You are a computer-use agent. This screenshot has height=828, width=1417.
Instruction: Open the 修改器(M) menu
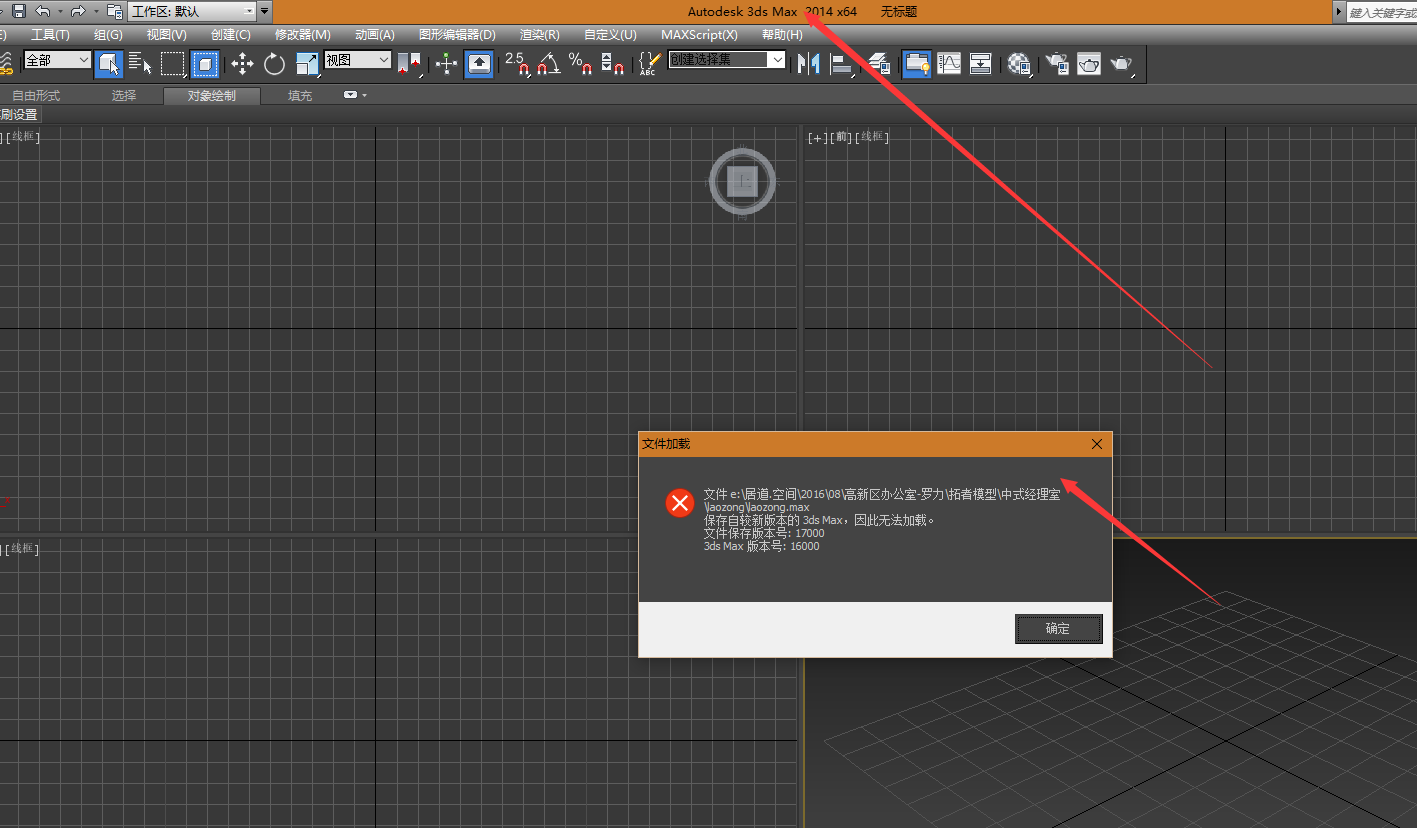coord(303,34)
